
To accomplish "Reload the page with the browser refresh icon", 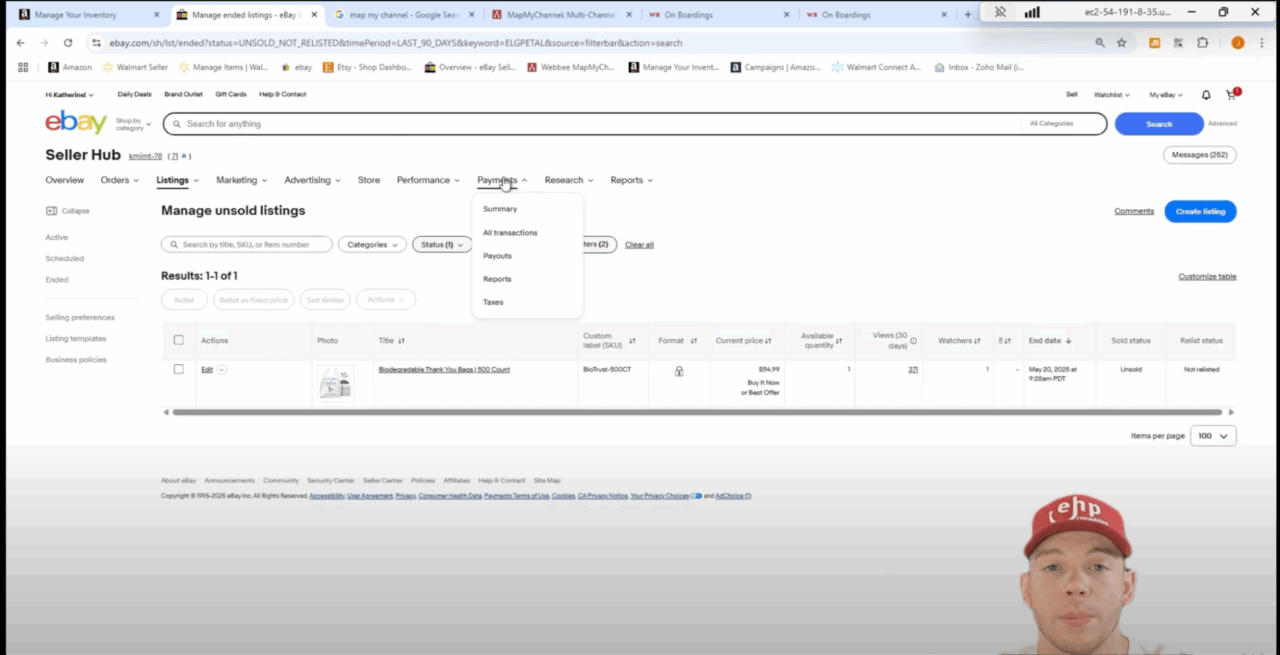I will point(68,43).
